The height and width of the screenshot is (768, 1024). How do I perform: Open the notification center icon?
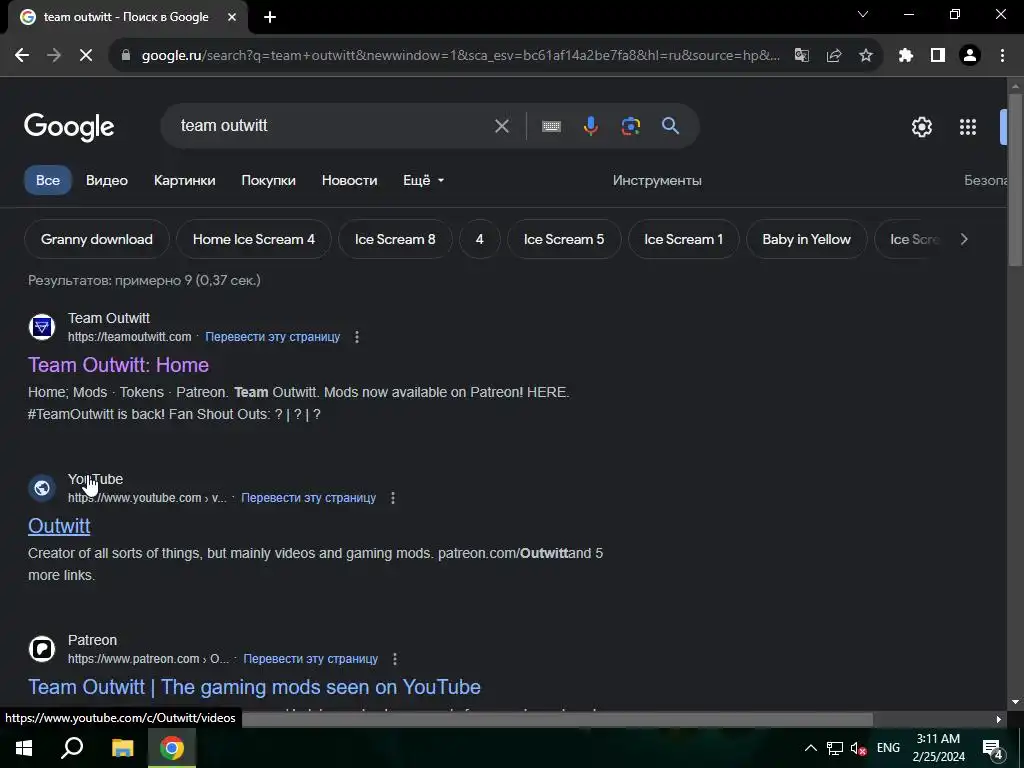993,749
